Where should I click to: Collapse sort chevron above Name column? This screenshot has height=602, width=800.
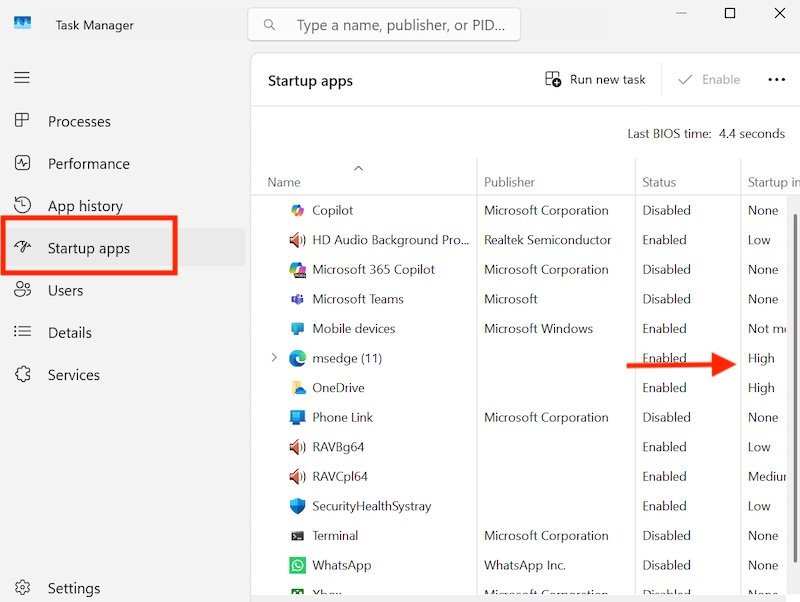click(359, 168)
